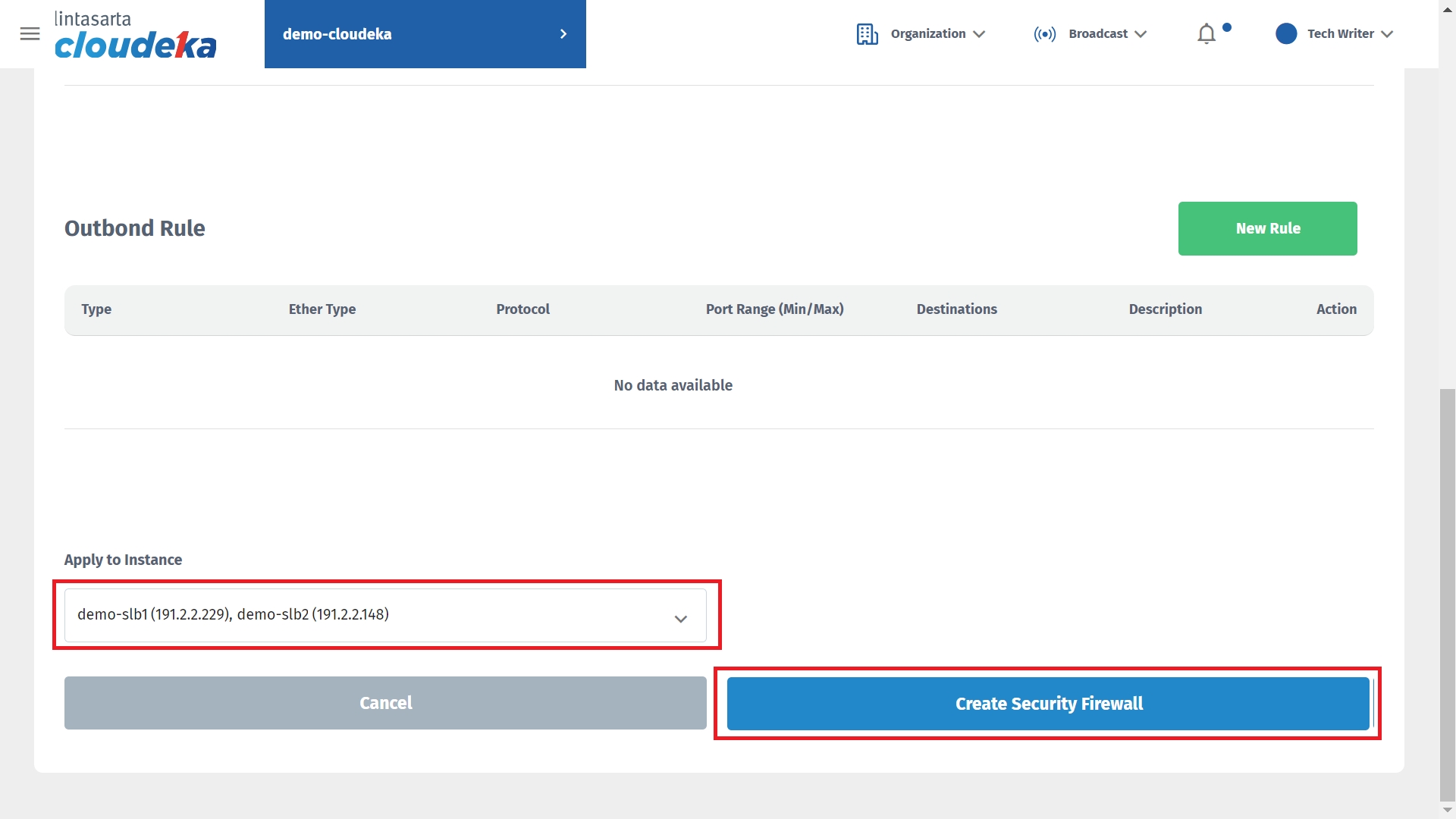1456x819 pixels.
Task: Click the Tech Writer avatar circle
Action: coord(1286,33)
